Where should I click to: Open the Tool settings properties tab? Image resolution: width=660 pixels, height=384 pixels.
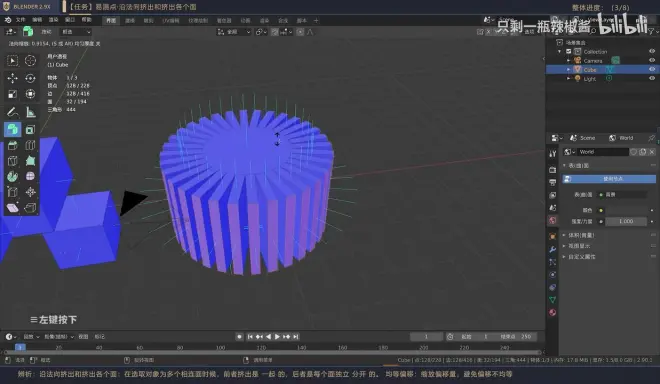[553, 154]
